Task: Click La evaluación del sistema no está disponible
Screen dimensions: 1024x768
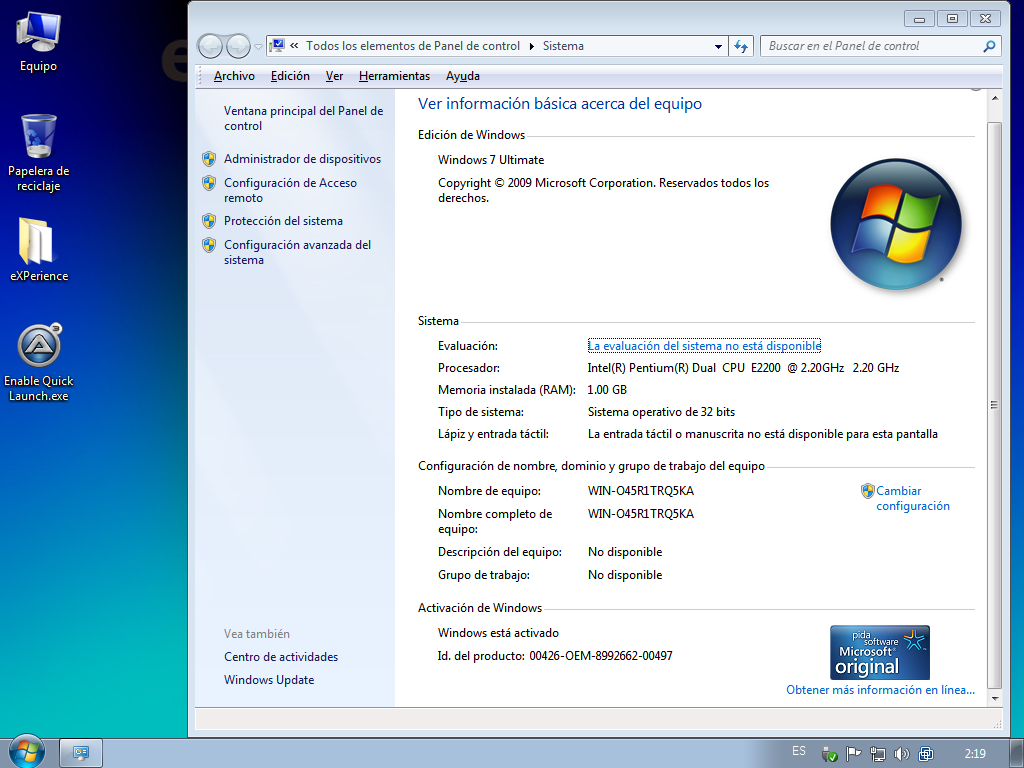Action: click(704, 345)
